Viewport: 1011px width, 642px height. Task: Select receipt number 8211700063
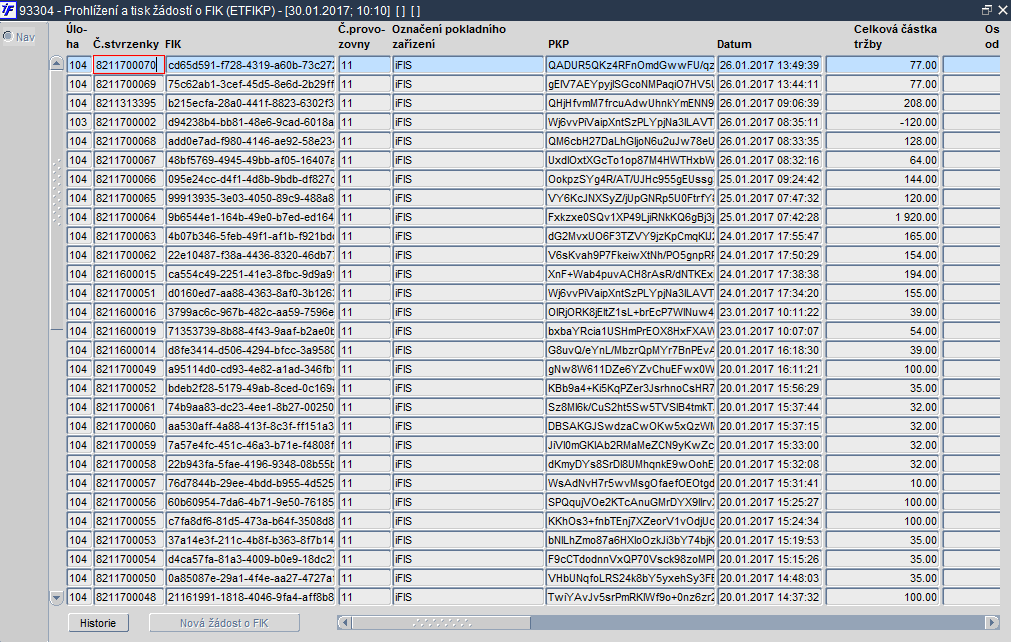tap(129, 236)
